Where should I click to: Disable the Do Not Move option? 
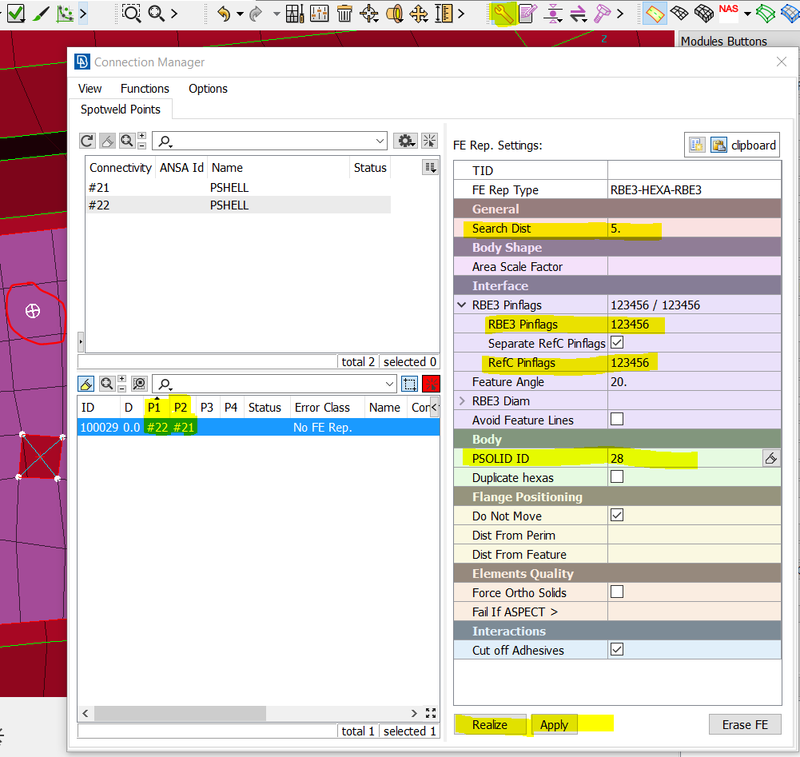click(617, 515)
